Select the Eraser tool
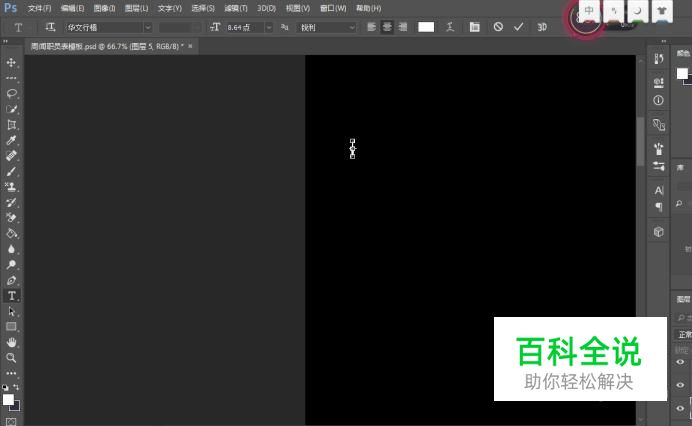Viewport: 692px width, 426px height. [11, 218]
